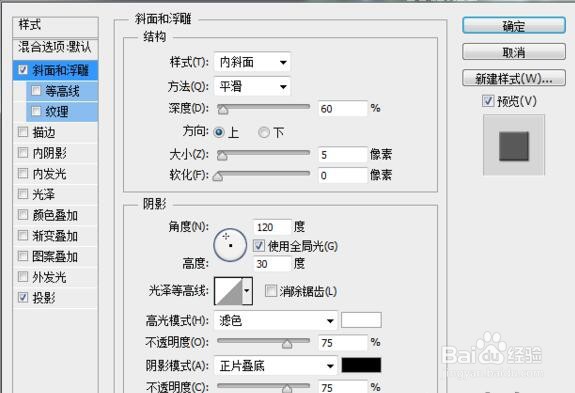Enable the 描边 checkbox
The width and height of the screenshot is (575, 393).
23,132
